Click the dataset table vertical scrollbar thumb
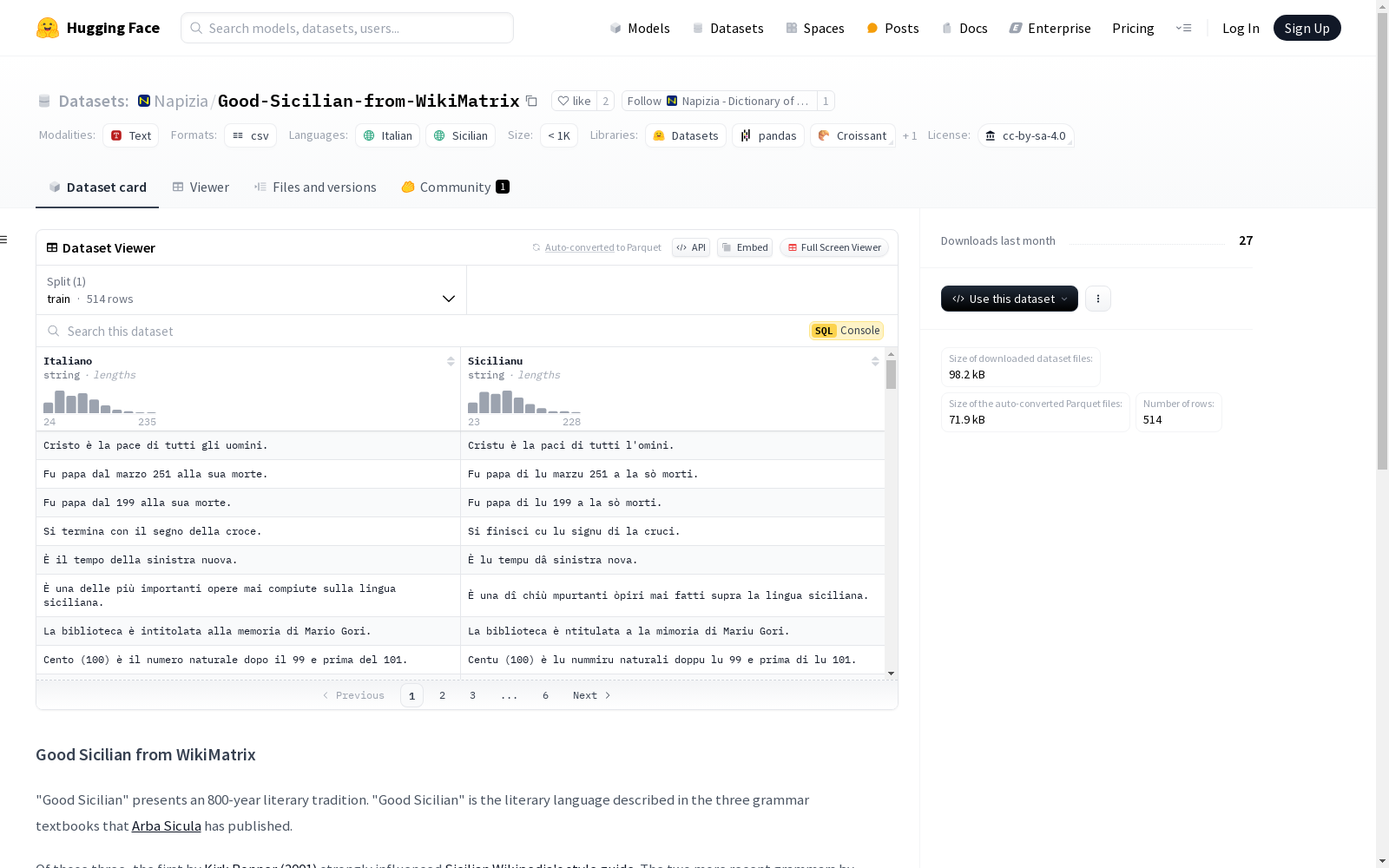The height and width of the screenshot is (868, 1389). click(891, 375)
